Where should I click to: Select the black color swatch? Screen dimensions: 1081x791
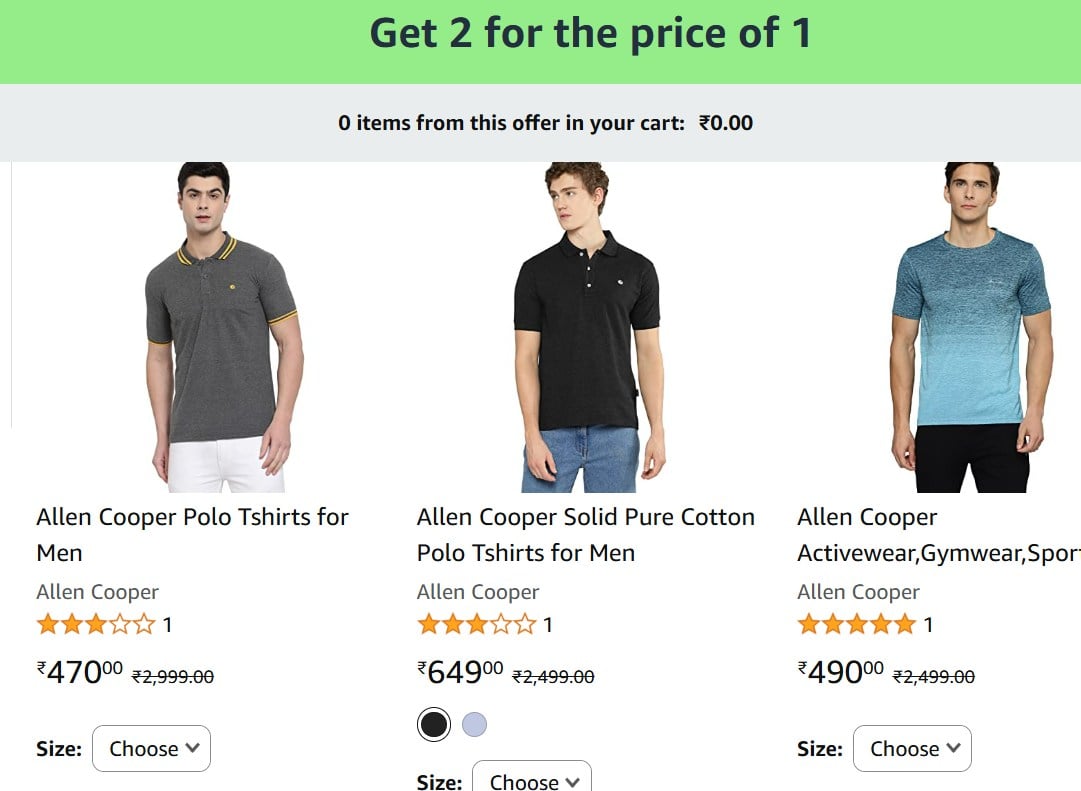(x=434, y=724)
